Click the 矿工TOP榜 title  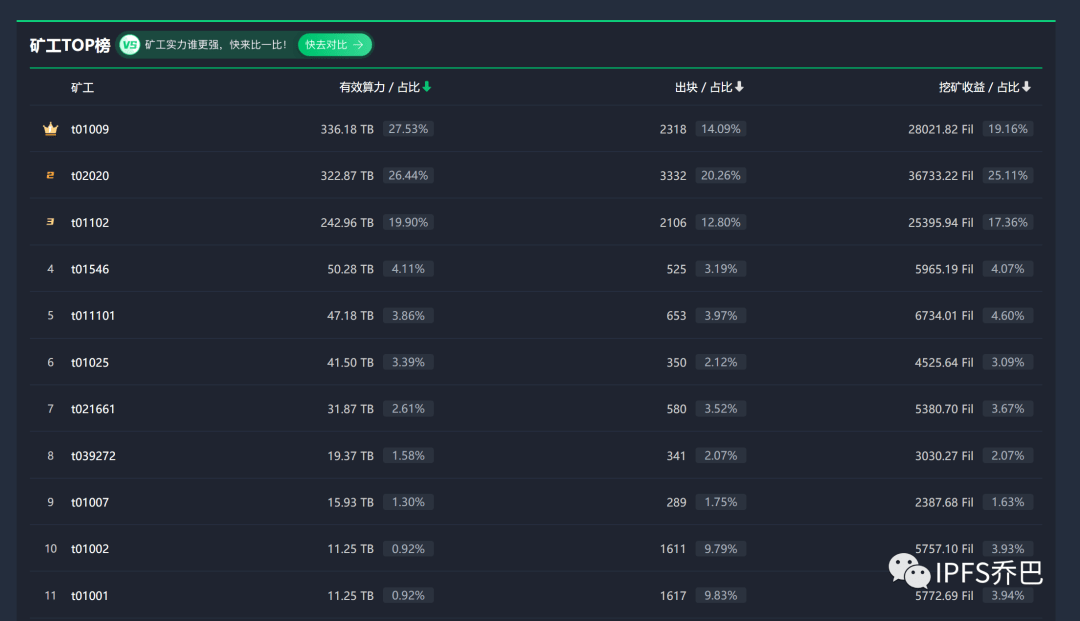(x=70, y=46)
